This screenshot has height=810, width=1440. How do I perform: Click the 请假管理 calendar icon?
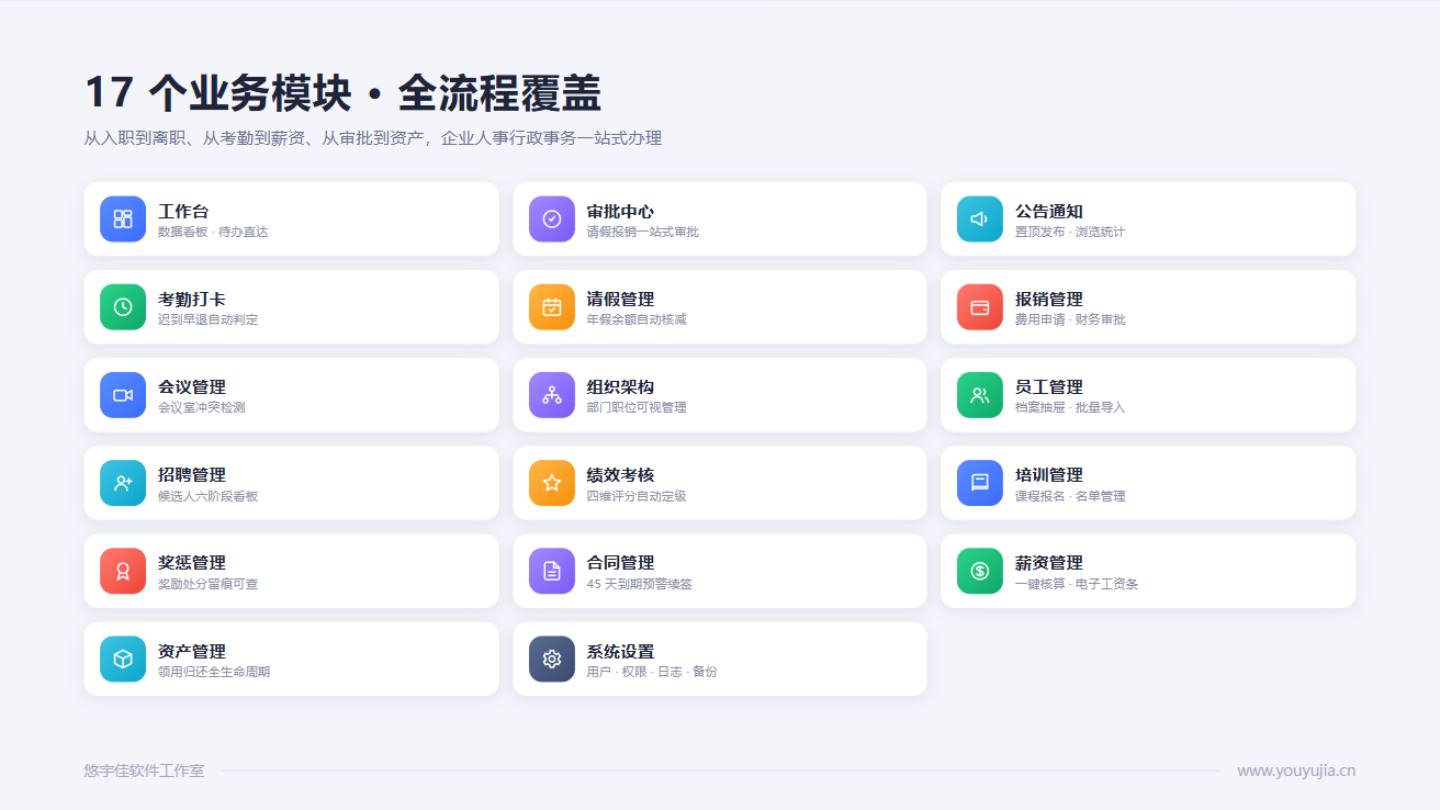[x=552, y=307]
